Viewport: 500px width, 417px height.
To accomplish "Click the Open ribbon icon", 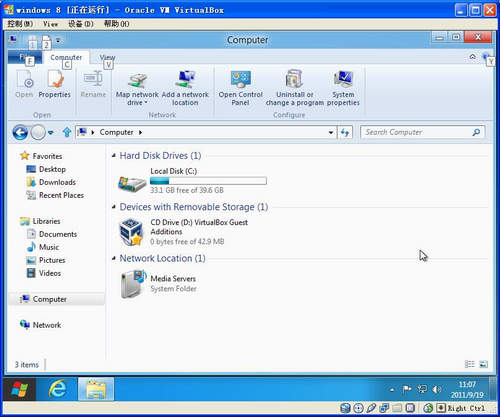I will coord(24,79).
